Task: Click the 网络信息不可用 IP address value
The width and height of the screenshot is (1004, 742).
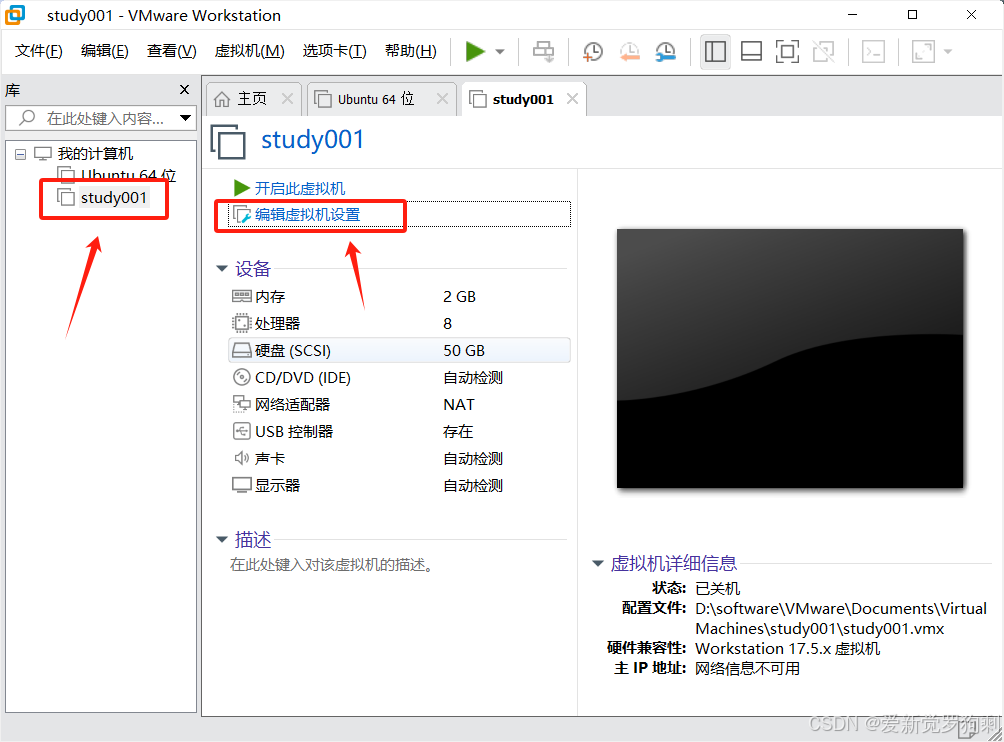Action: [747, 668]
